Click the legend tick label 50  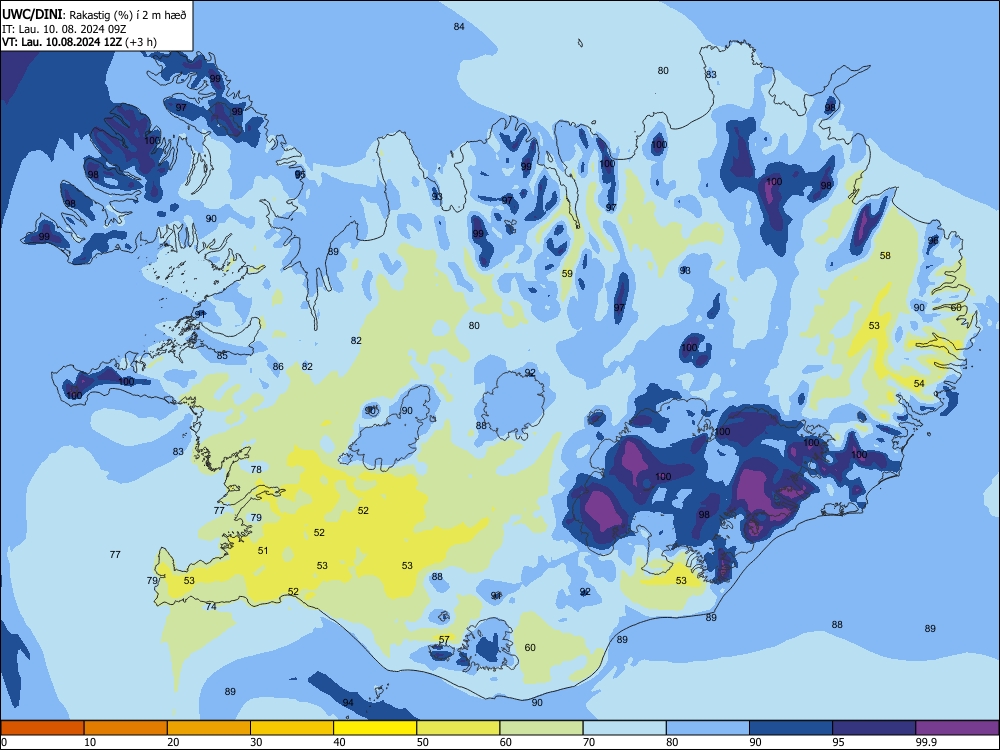click(422, 742)
